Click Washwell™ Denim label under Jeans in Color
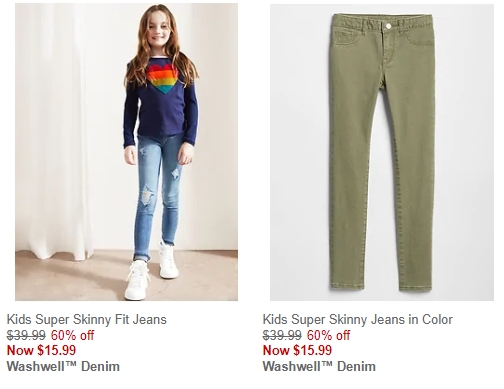The image size is (504, 389). (x=319, y=366)
